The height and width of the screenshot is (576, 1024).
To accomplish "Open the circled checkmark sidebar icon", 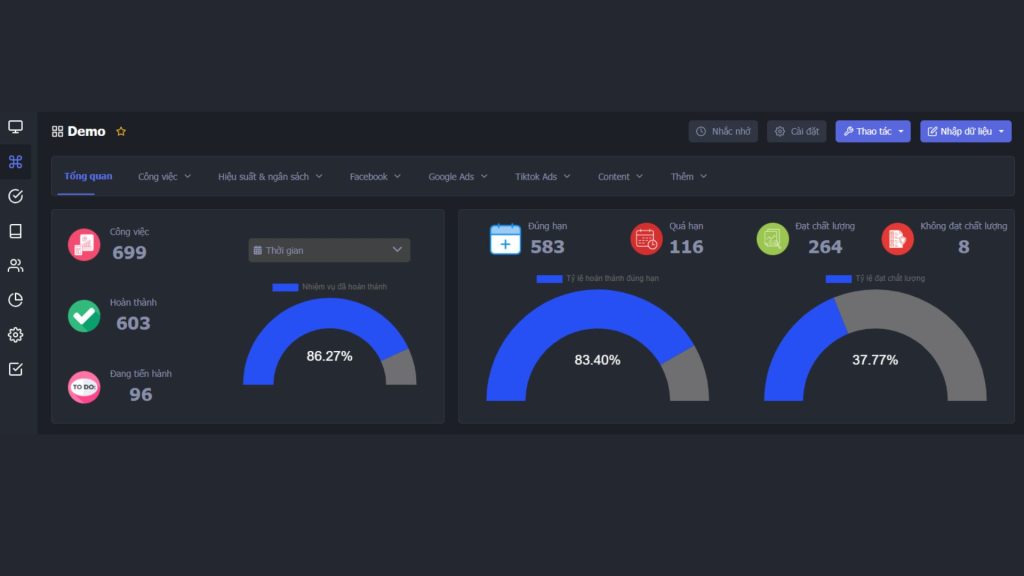I will click(x=15, y=196).
